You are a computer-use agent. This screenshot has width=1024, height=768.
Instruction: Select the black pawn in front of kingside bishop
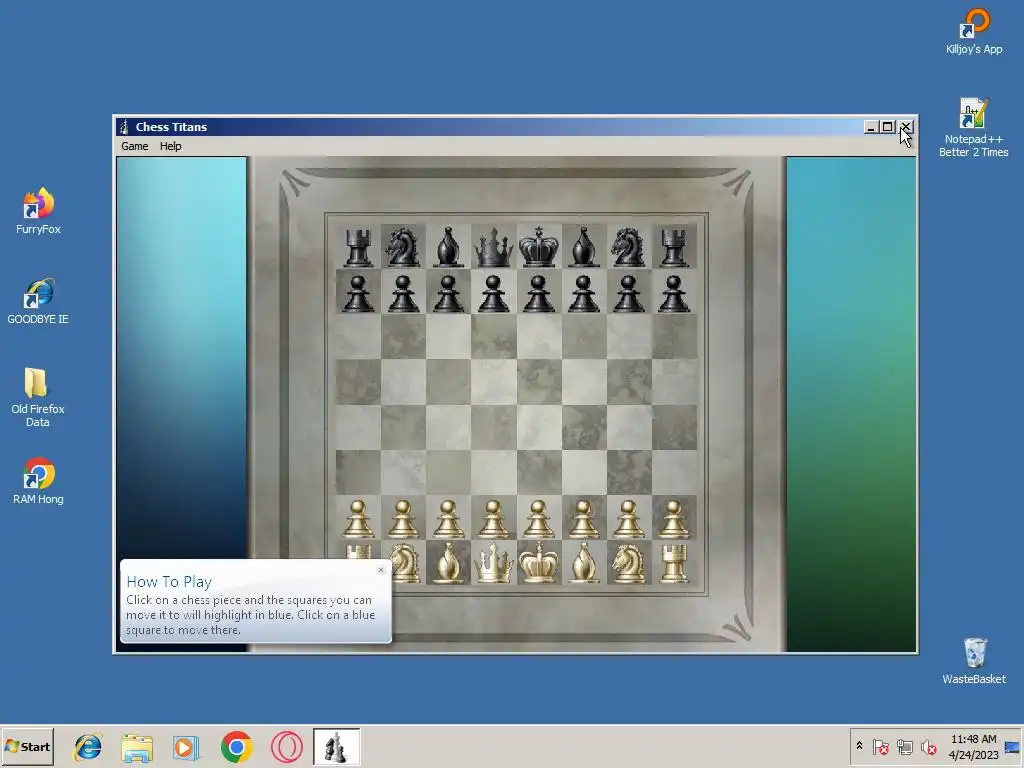click(583, 293)
